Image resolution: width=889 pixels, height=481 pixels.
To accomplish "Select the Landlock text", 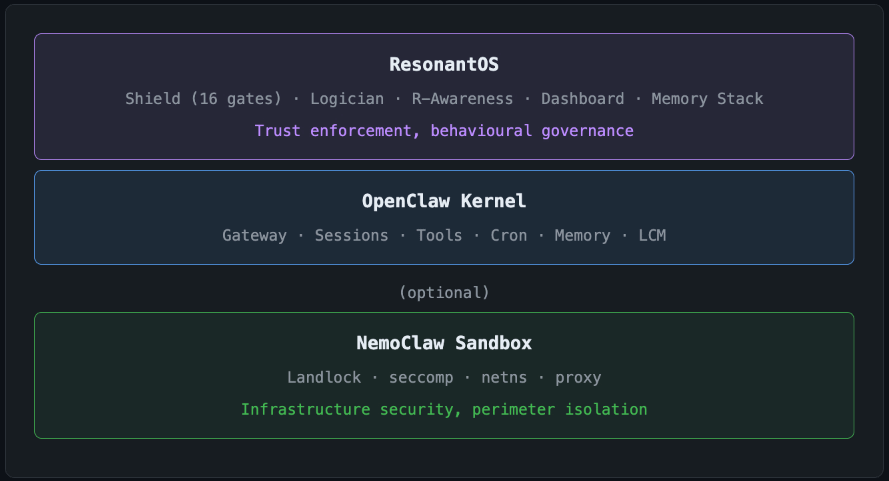I will click(324, 378).
